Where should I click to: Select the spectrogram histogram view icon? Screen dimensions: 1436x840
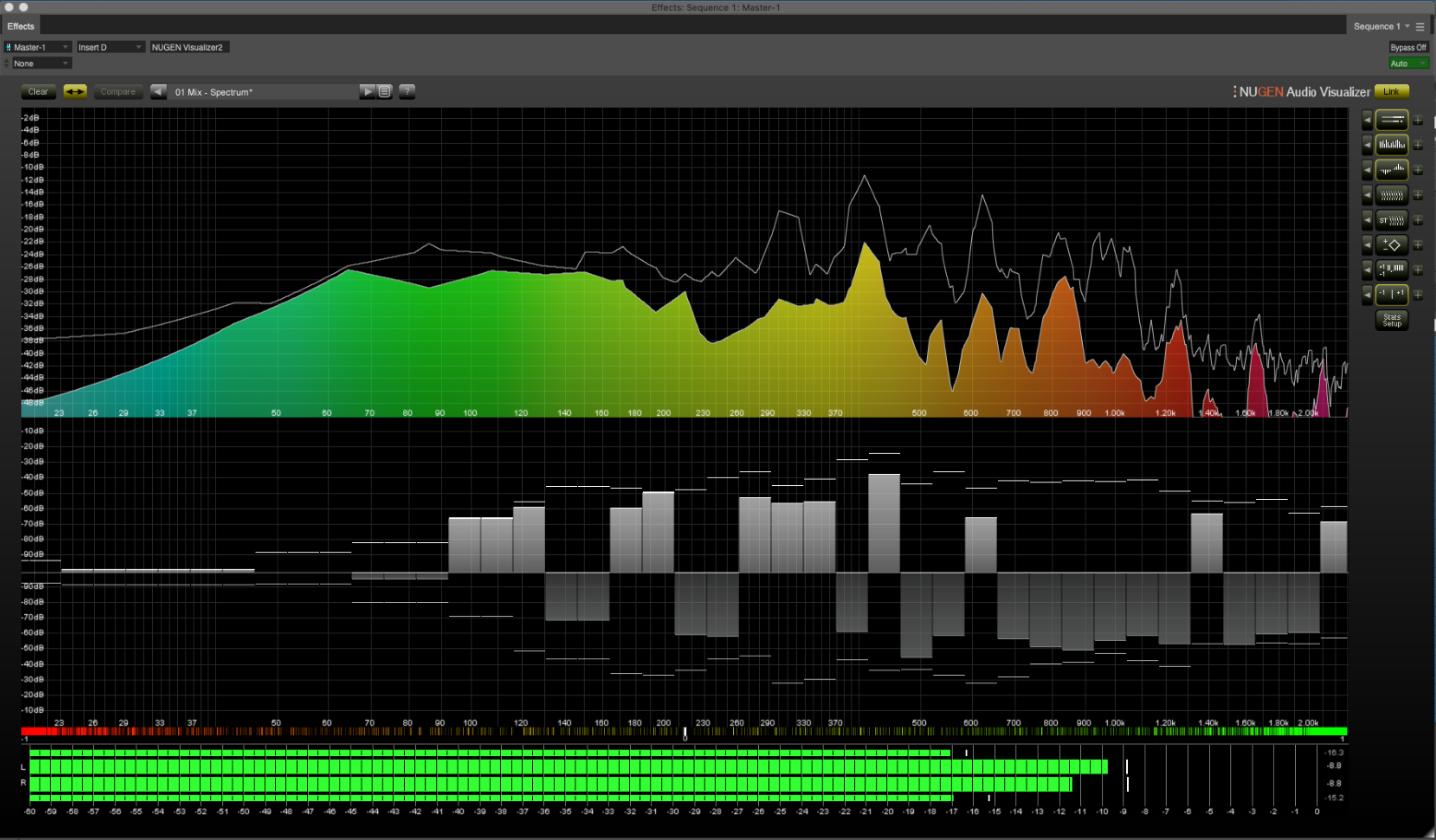pos(1392,144)
